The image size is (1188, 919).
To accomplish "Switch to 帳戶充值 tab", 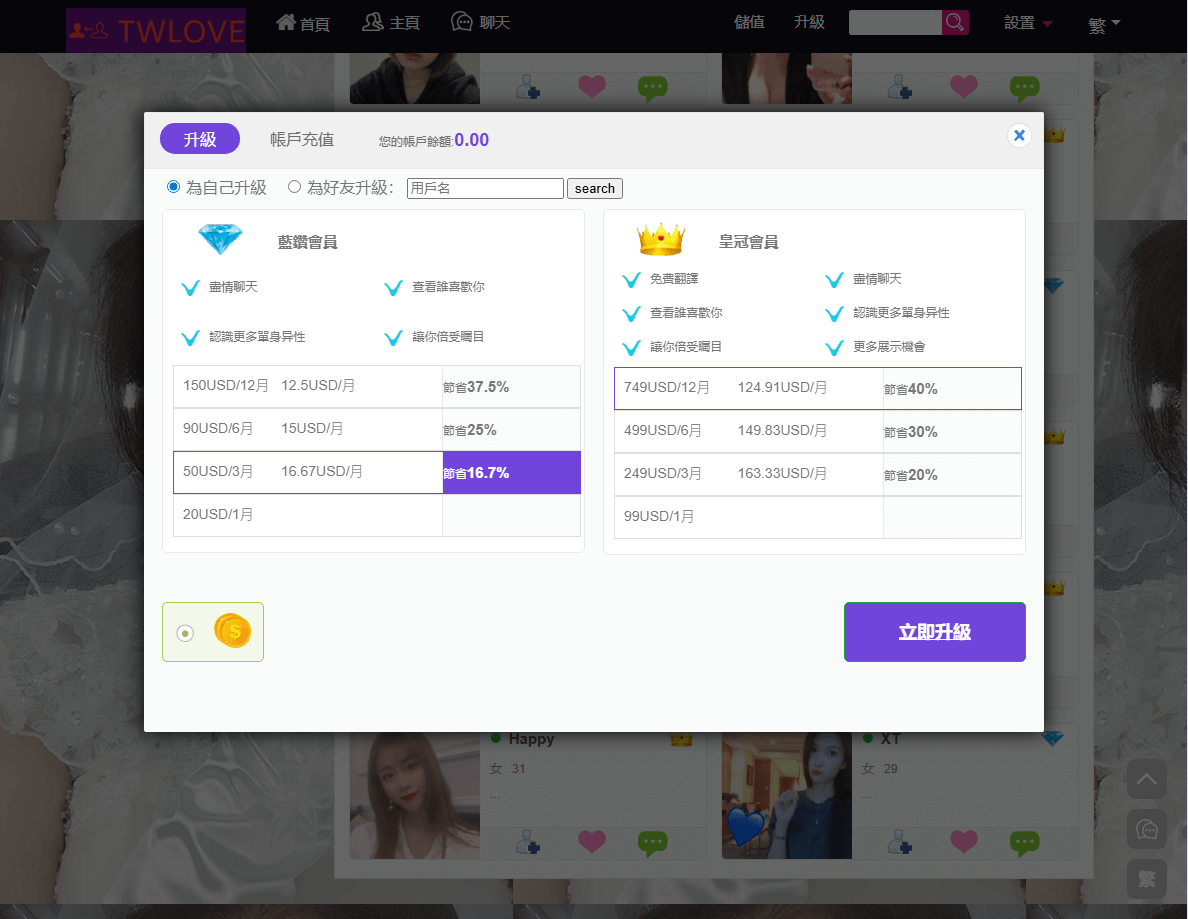I will (302, 139).
